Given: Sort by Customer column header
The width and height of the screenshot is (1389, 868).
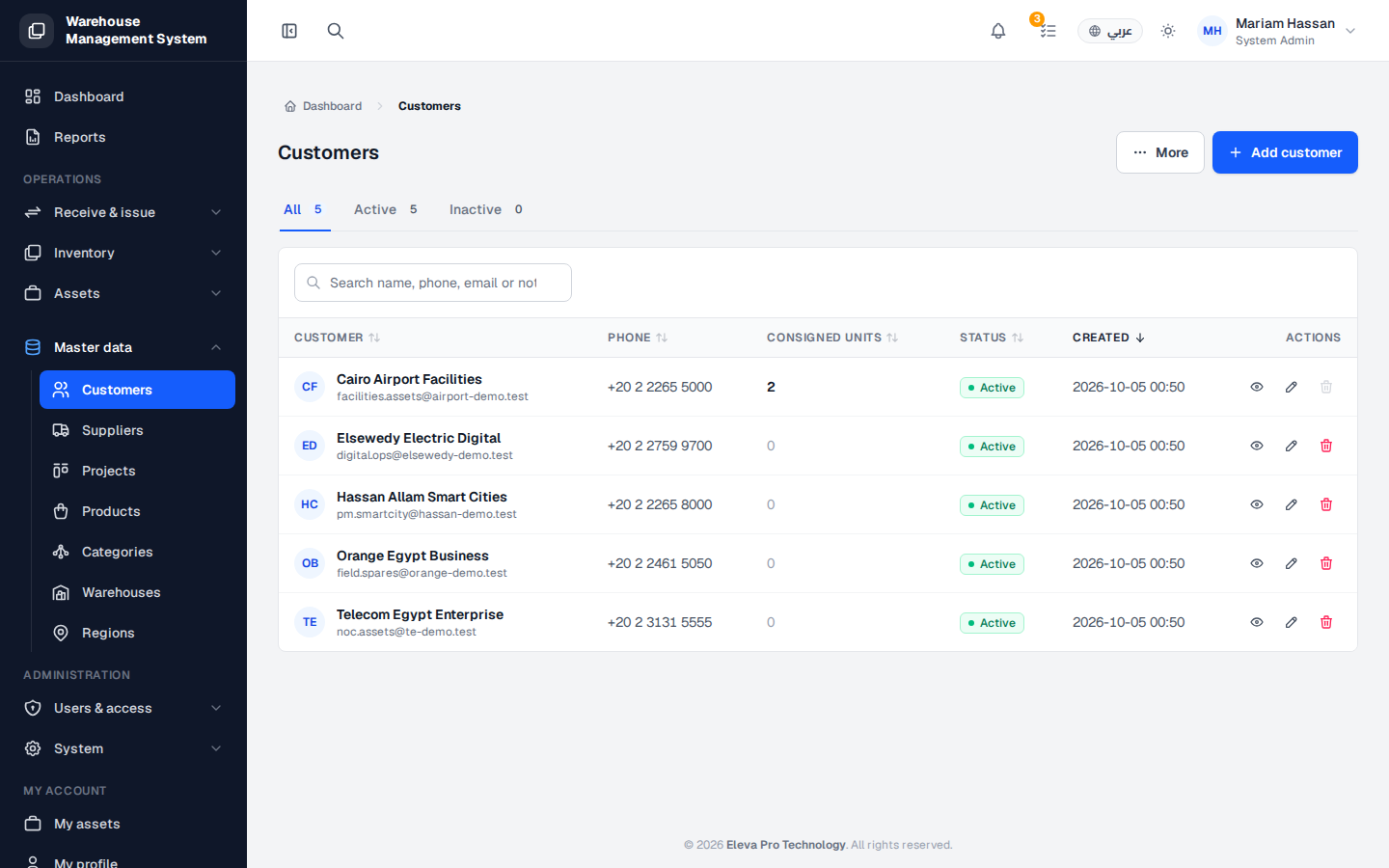Looking at the screenshot, I should (x=338, y=338).
